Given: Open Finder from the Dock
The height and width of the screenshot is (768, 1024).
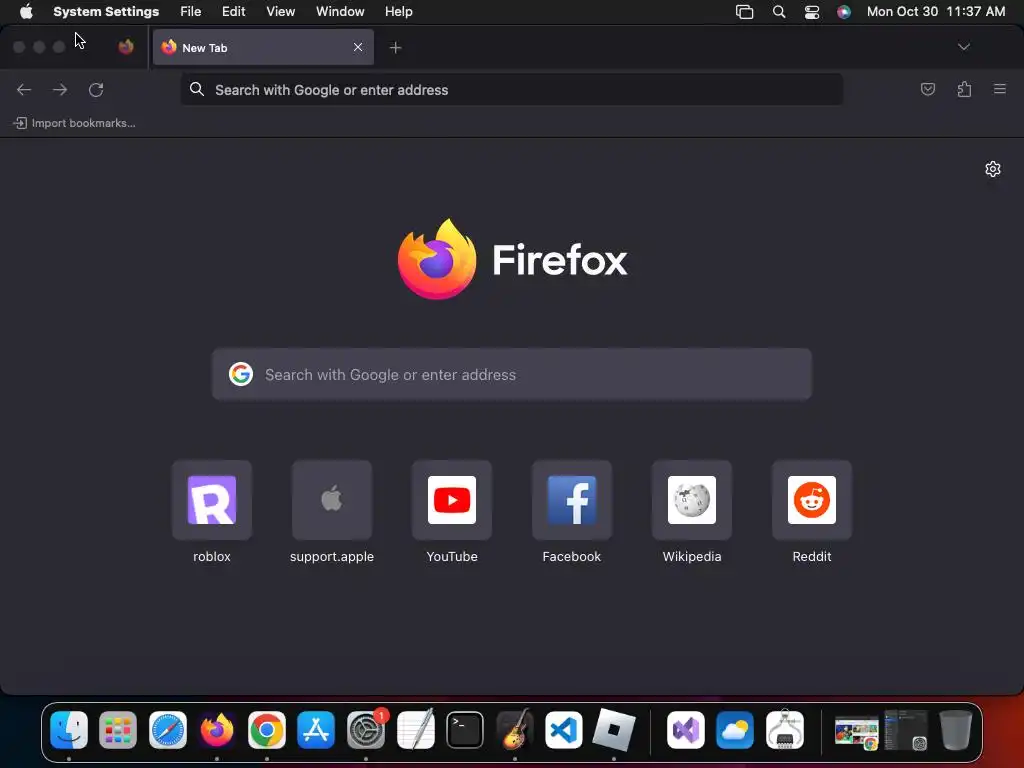Looking at the screenshot, I should point(69,729).
